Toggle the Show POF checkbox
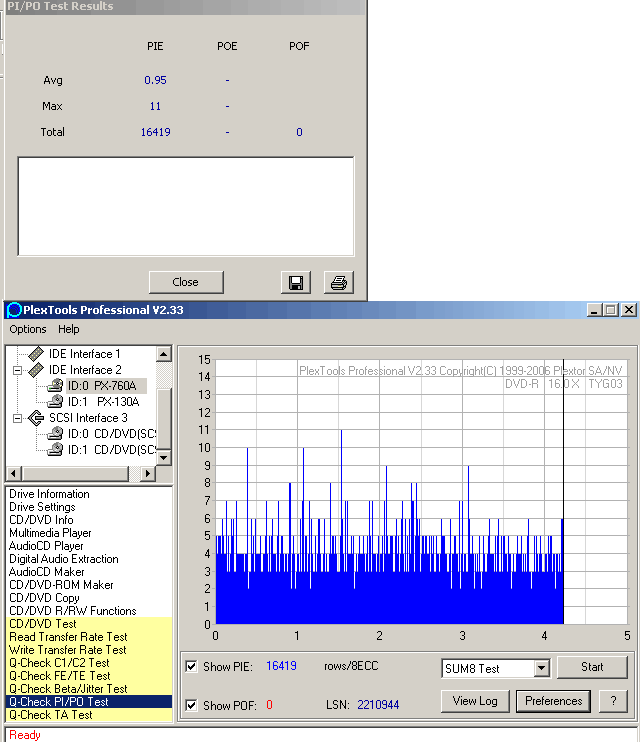The height and width of the screenshot is (742, 640). pyautogui.click(x=191, y=706)
